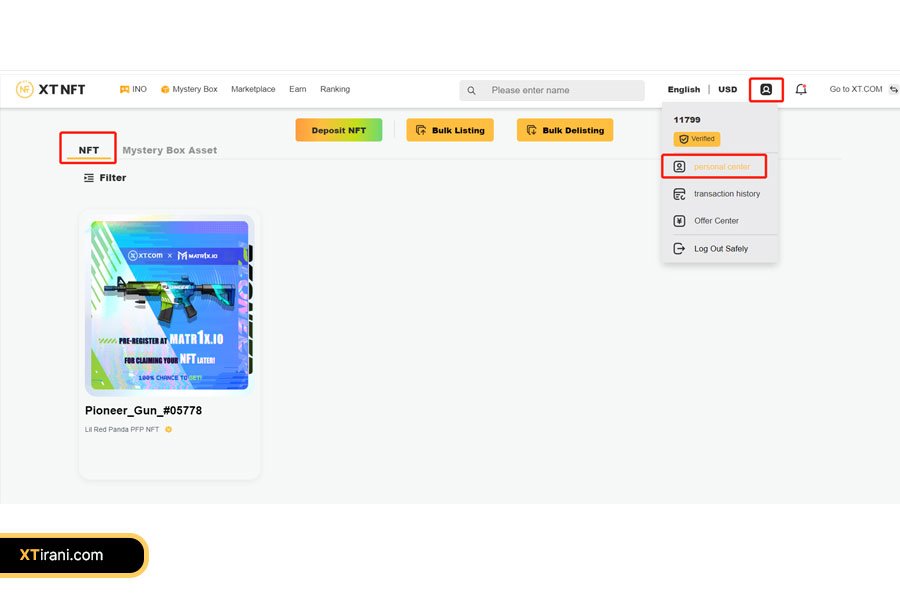
Task: Open the Pioneer_Gun_#05778 NFT thumbnail
Action: point(169,306)
